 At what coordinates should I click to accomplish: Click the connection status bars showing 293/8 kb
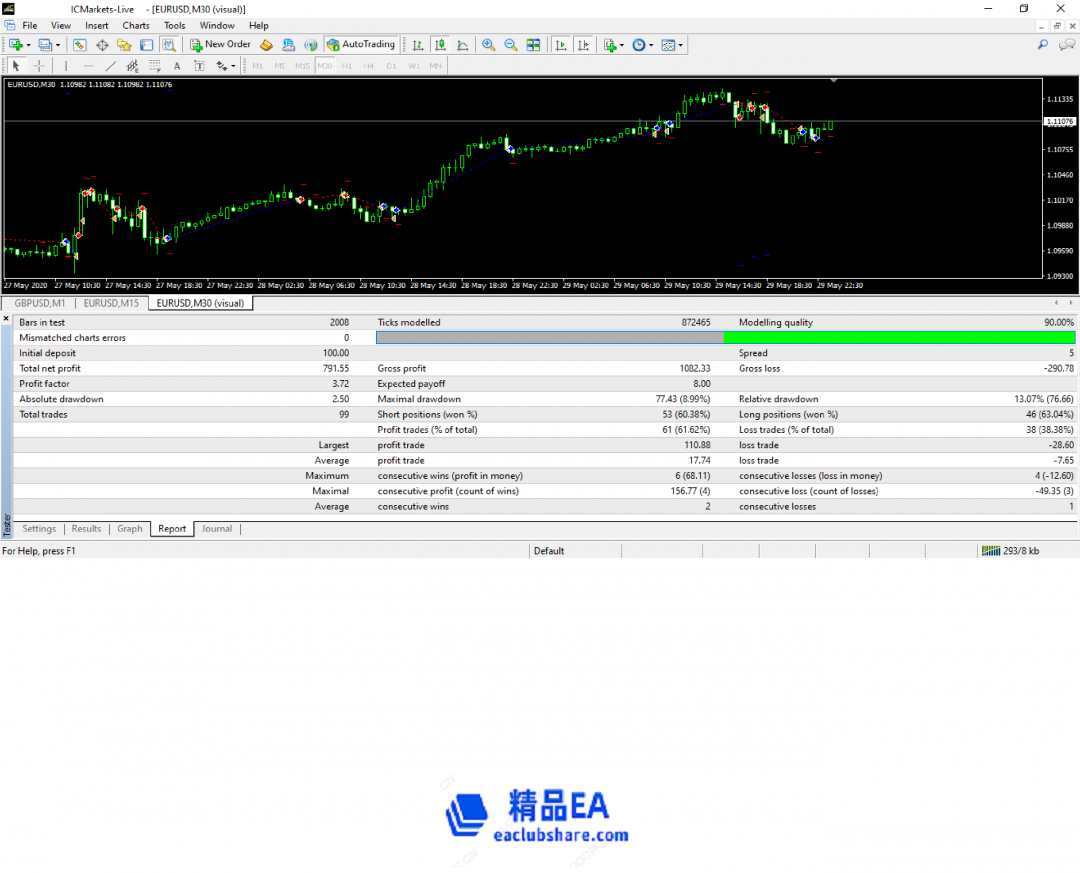coord(993,550)
